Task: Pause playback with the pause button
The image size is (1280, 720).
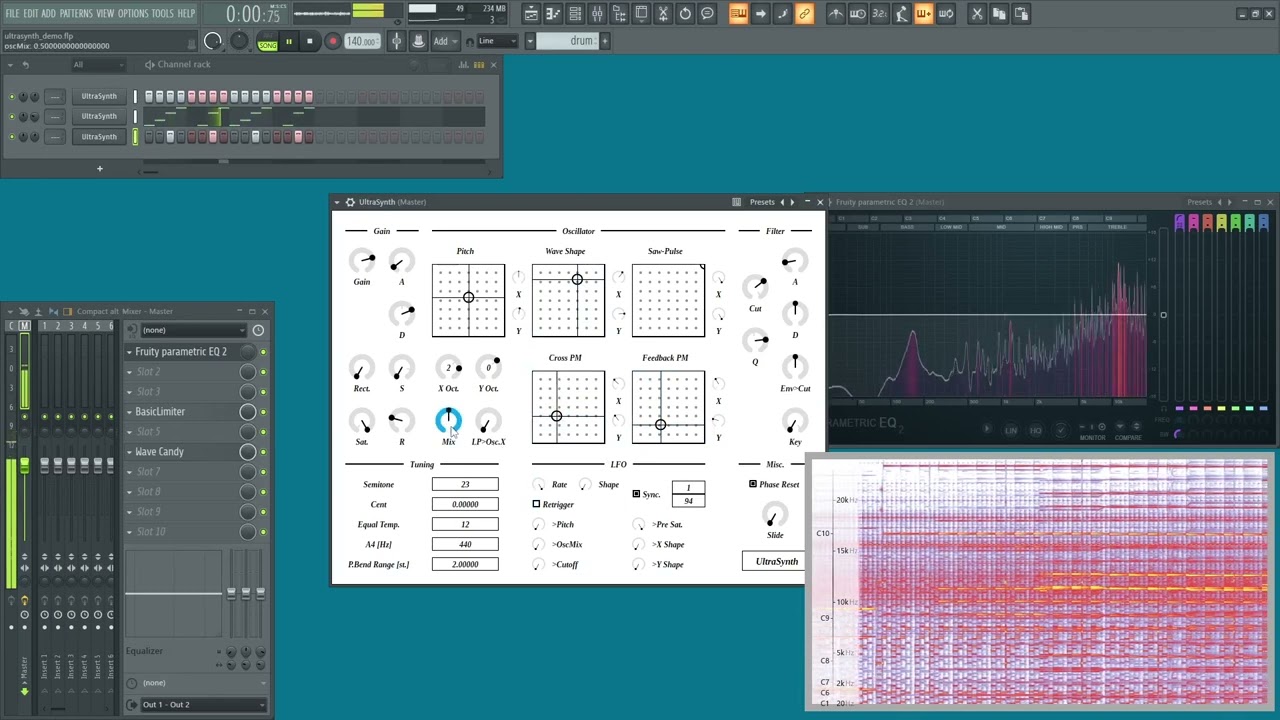Action: click(x=289, y=41)
